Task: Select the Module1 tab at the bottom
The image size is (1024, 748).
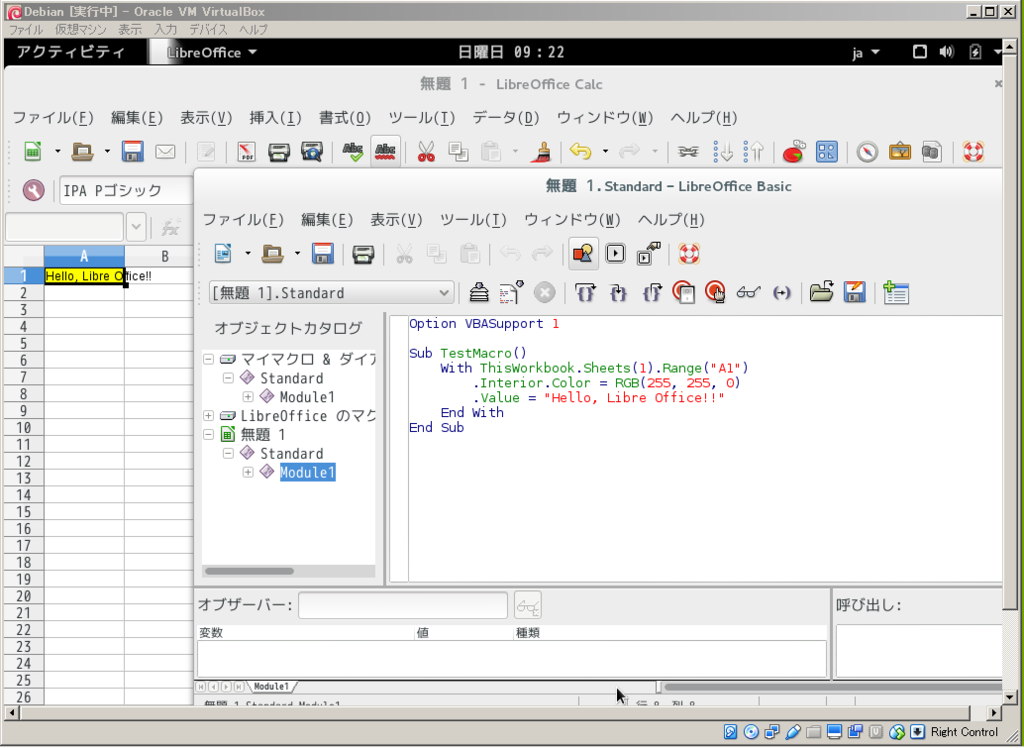Action: click(272, 687)
